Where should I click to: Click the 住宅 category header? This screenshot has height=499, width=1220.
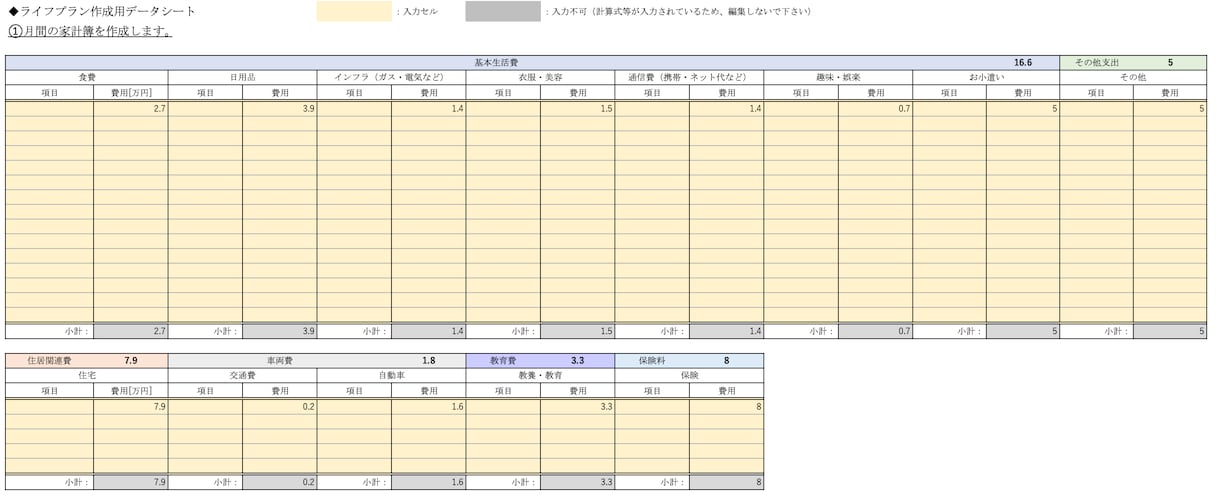point(87,375)
